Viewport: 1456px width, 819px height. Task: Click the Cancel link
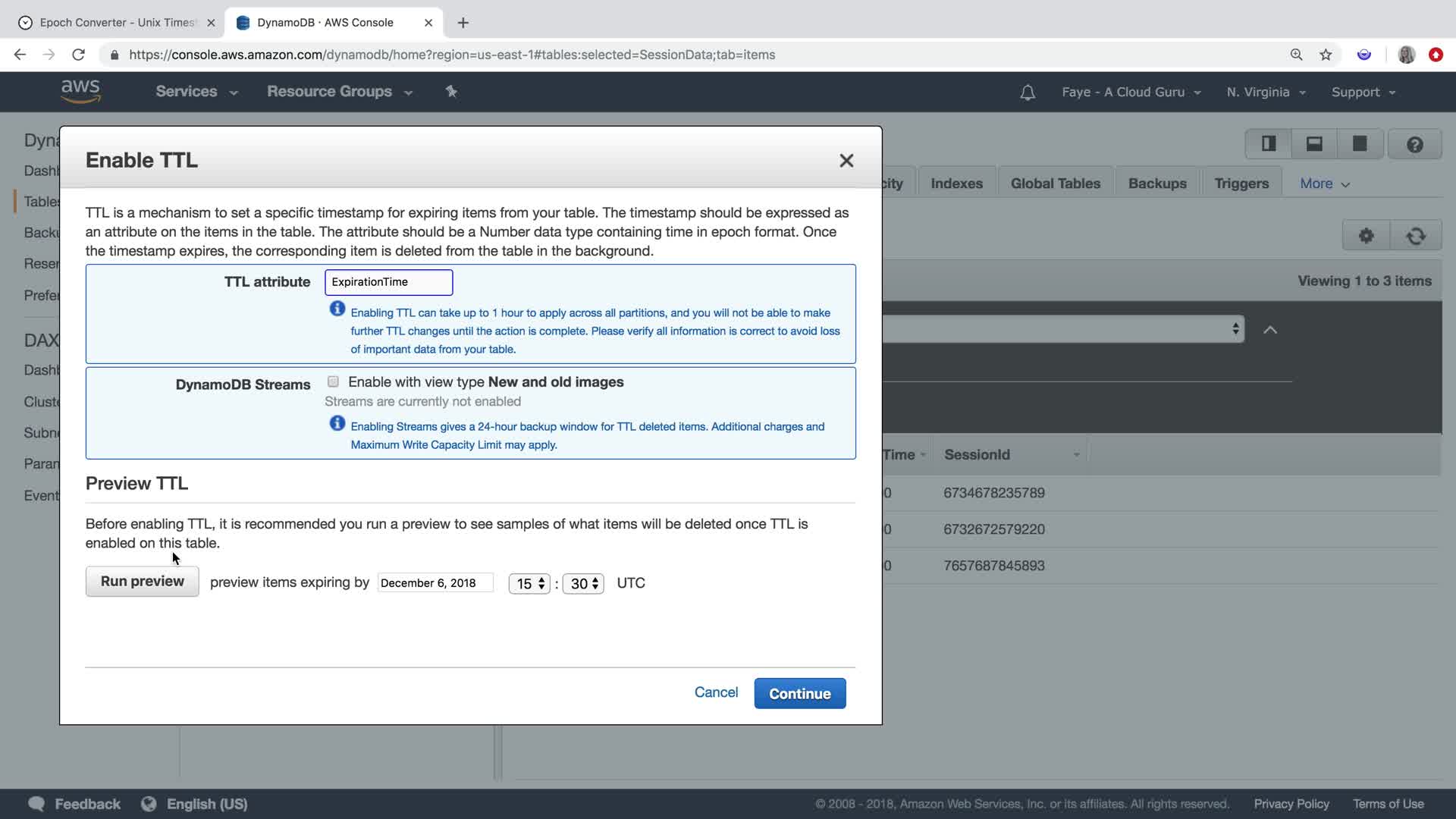(x=716, y=692)
